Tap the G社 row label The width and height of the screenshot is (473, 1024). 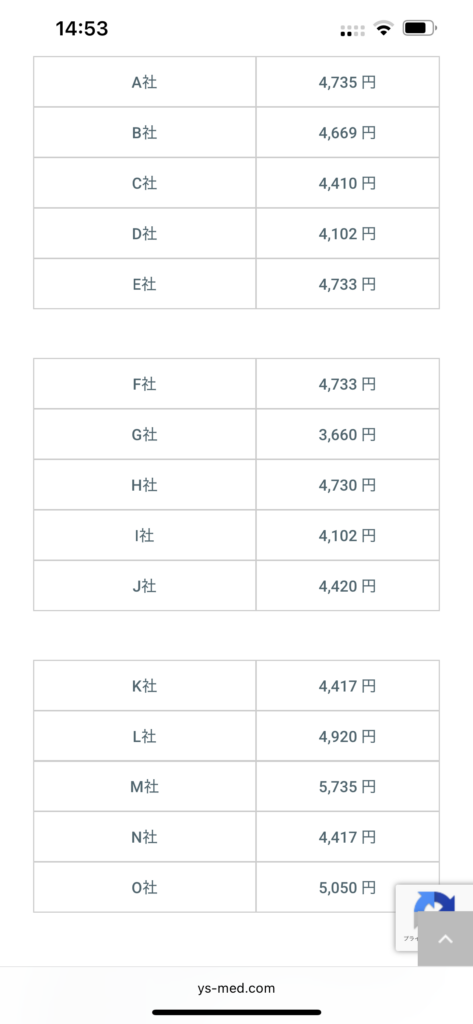point(144,434)
